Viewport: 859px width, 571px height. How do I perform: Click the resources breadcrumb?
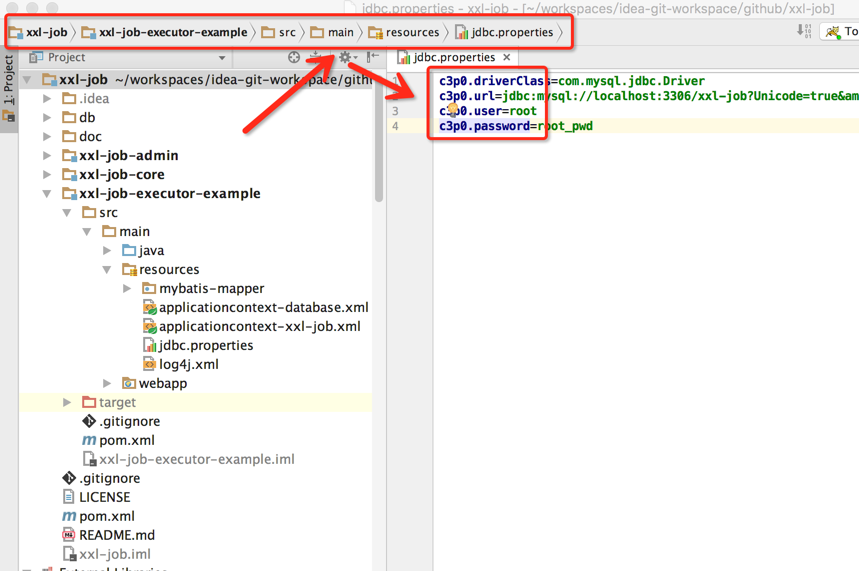tap(404, 32)
